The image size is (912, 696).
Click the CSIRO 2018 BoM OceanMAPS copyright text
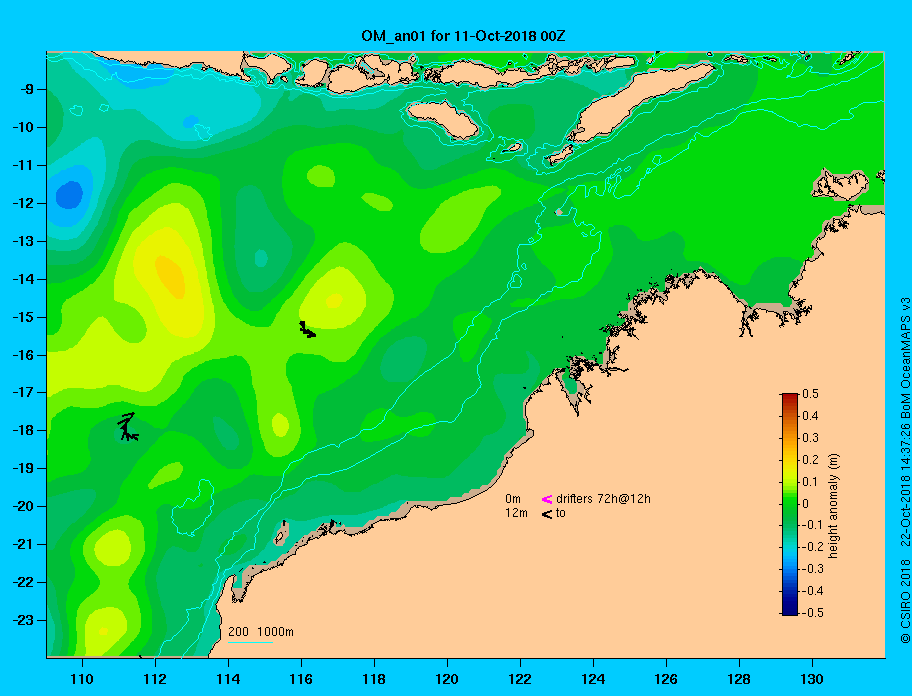905,470
